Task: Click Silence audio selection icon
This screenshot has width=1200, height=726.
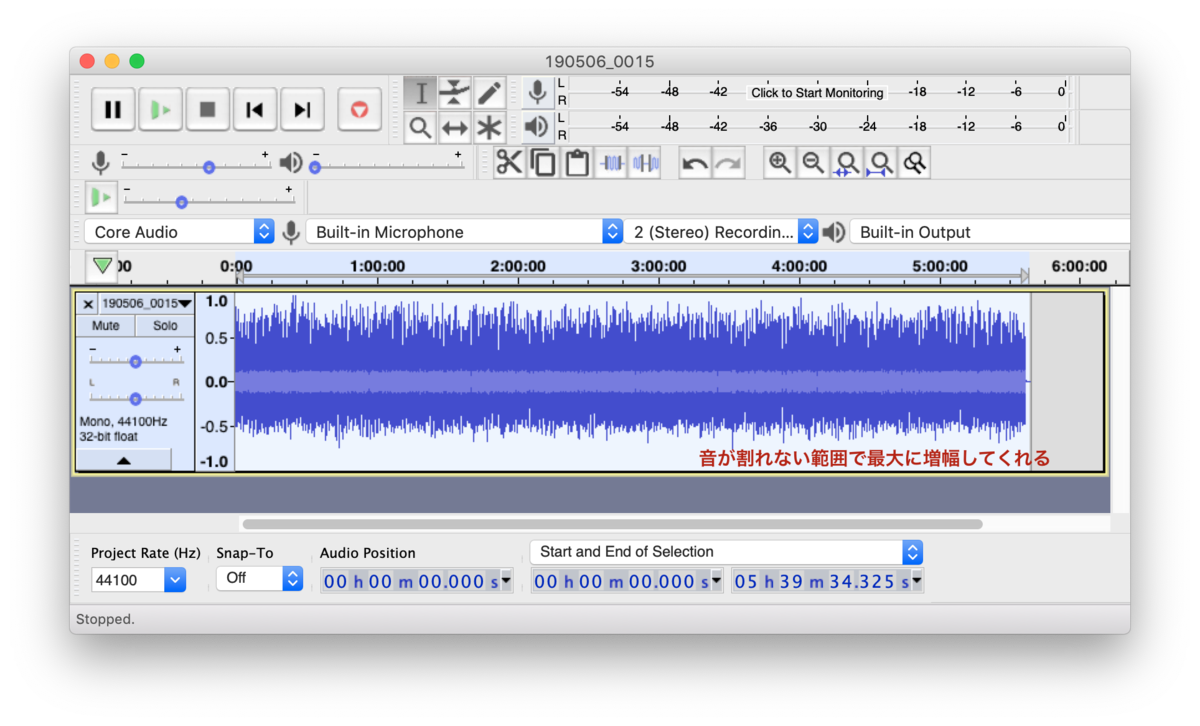Action: pos(645,162)
